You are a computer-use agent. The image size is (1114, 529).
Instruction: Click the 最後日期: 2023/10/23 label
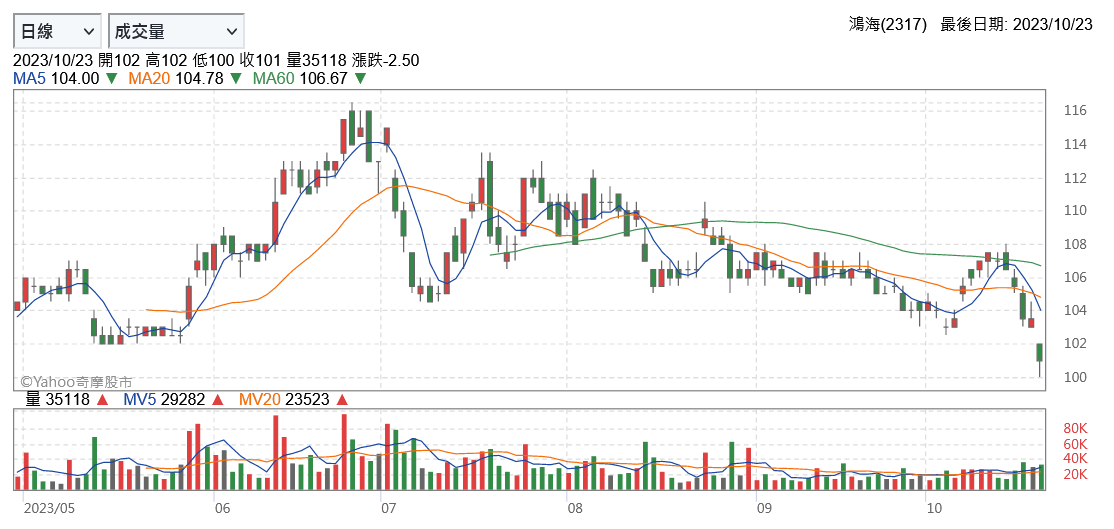(x=1017, y=25)
